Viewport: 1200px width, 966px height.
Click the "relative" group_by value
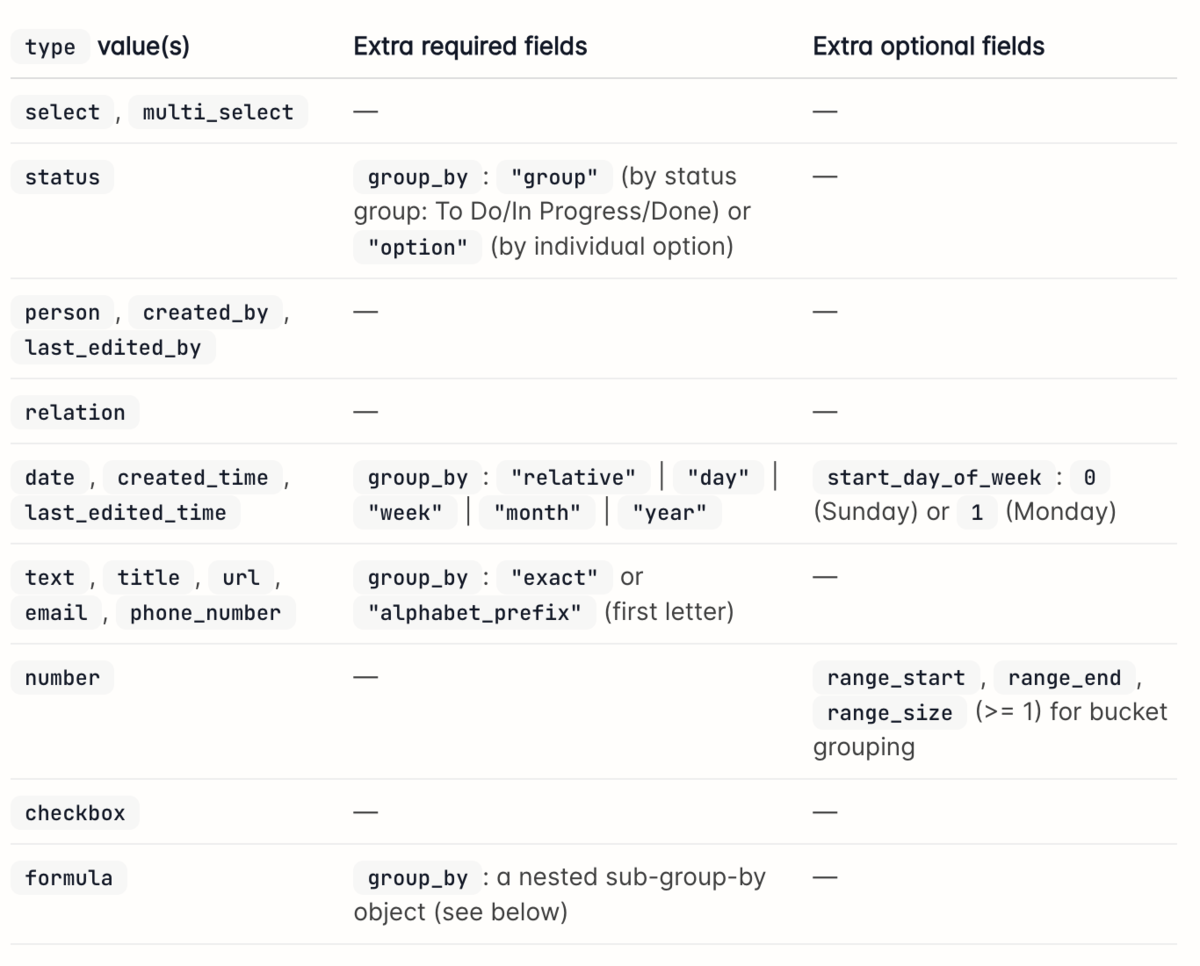(x=572, y=477)
